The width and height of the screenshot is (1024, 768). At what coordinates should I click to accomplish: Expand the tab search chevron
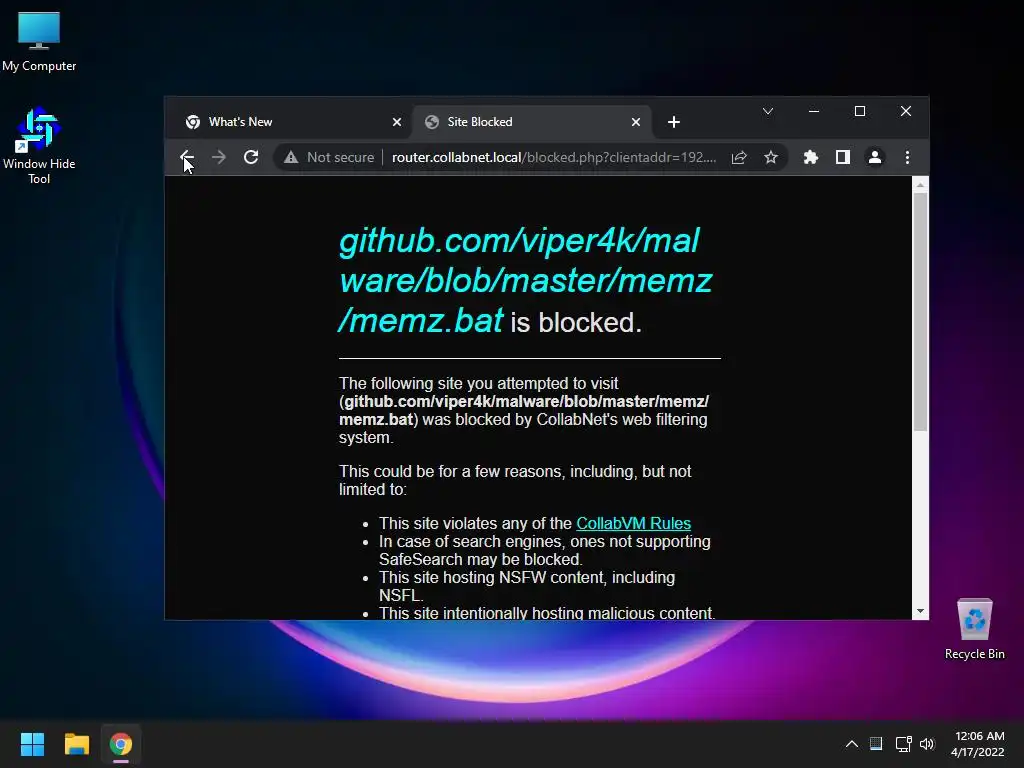pos(768,112)
